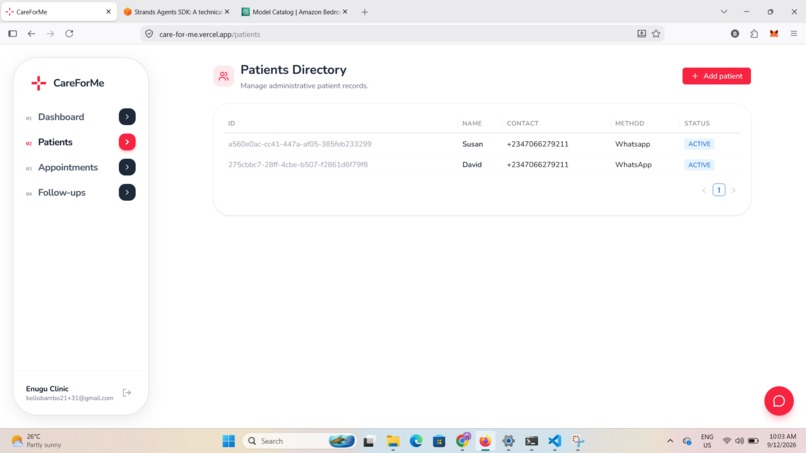Screen dimensions: 806x453
Task: Click the ID column header
Action: click(x=232, y=123)
